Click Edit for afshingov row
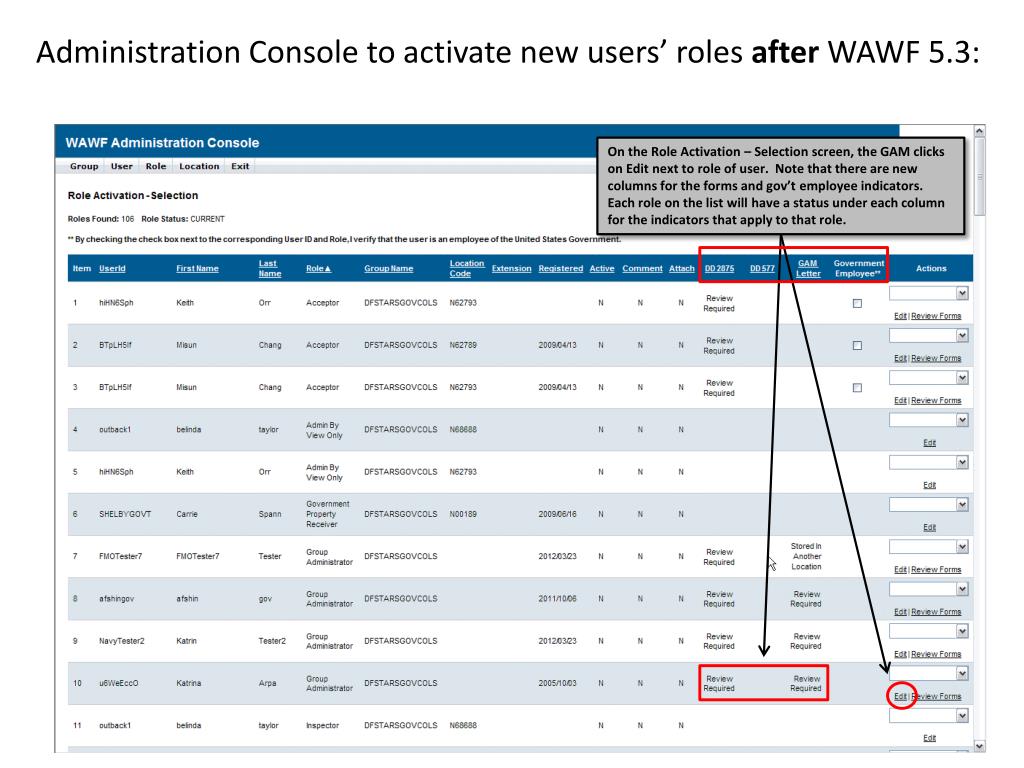 point(900,612)
